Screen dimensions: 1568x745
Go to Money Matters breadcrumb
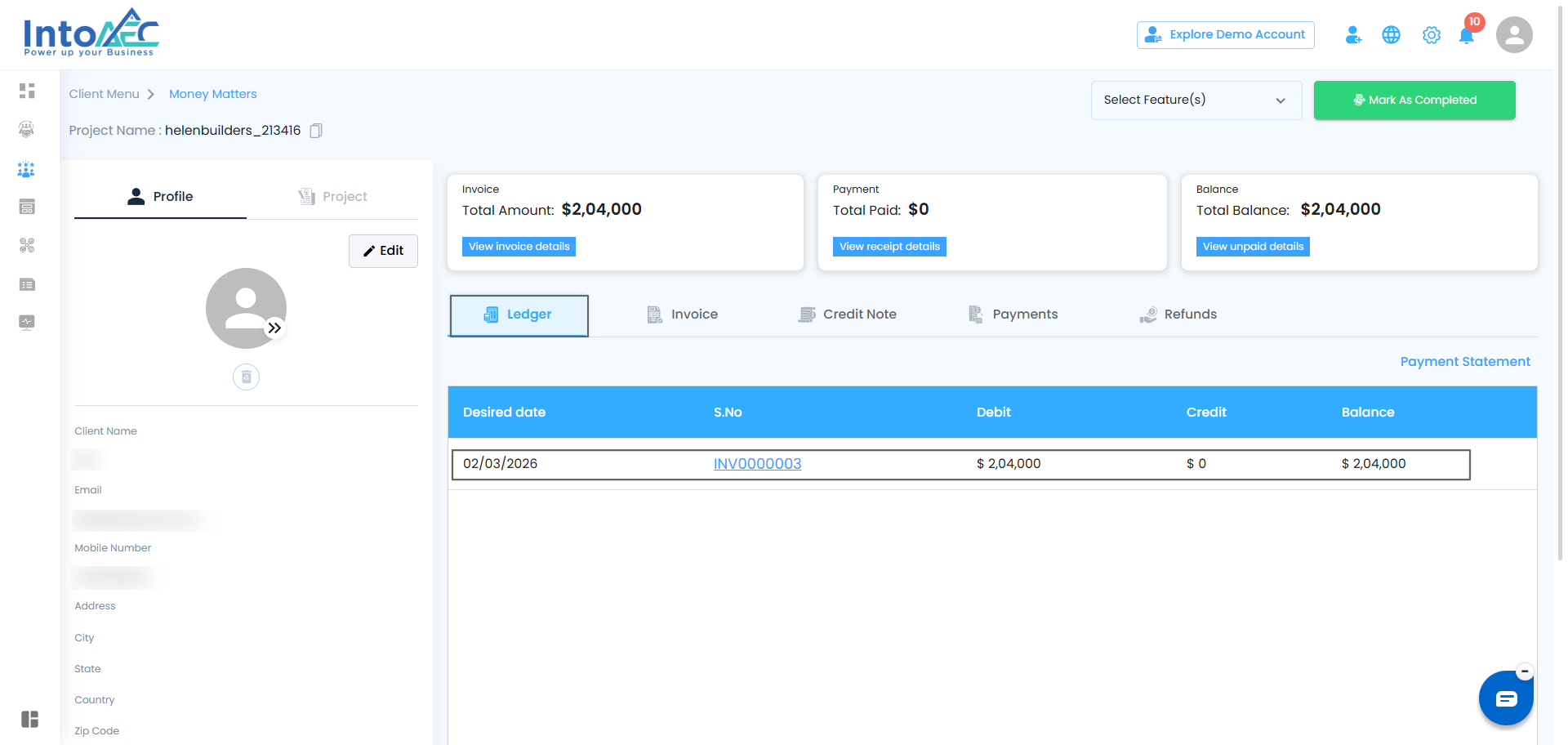(213, 94)
